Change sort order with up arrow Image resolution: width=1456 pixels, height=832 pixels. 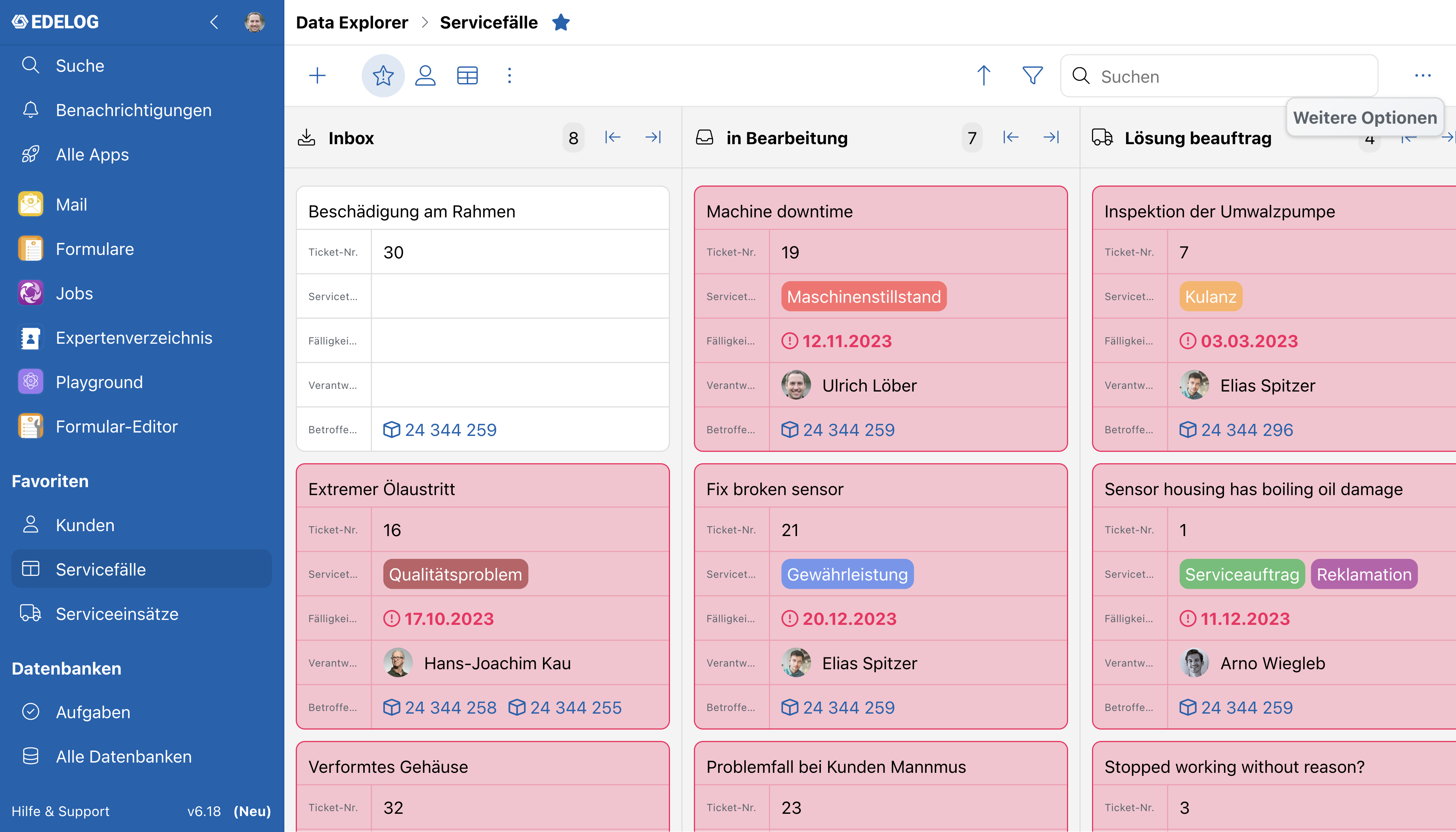[x=984, y=75]
